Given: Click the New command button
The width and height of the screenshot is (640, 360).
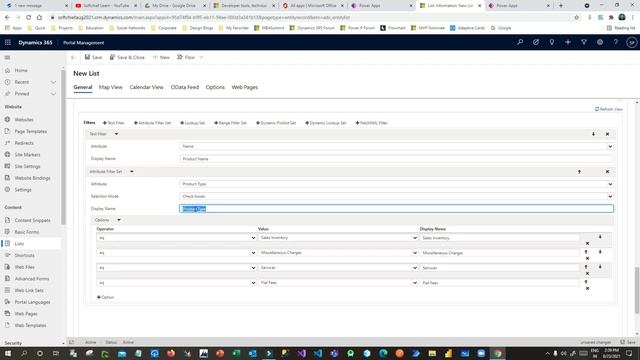Looking at the screenshot, I should click(161, 58).
